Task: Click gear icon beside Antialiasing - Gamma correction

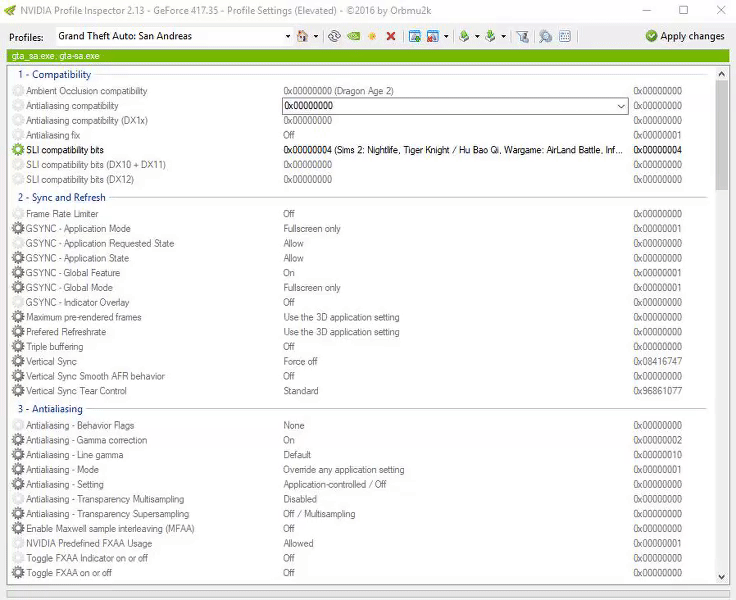Action: 18,440
